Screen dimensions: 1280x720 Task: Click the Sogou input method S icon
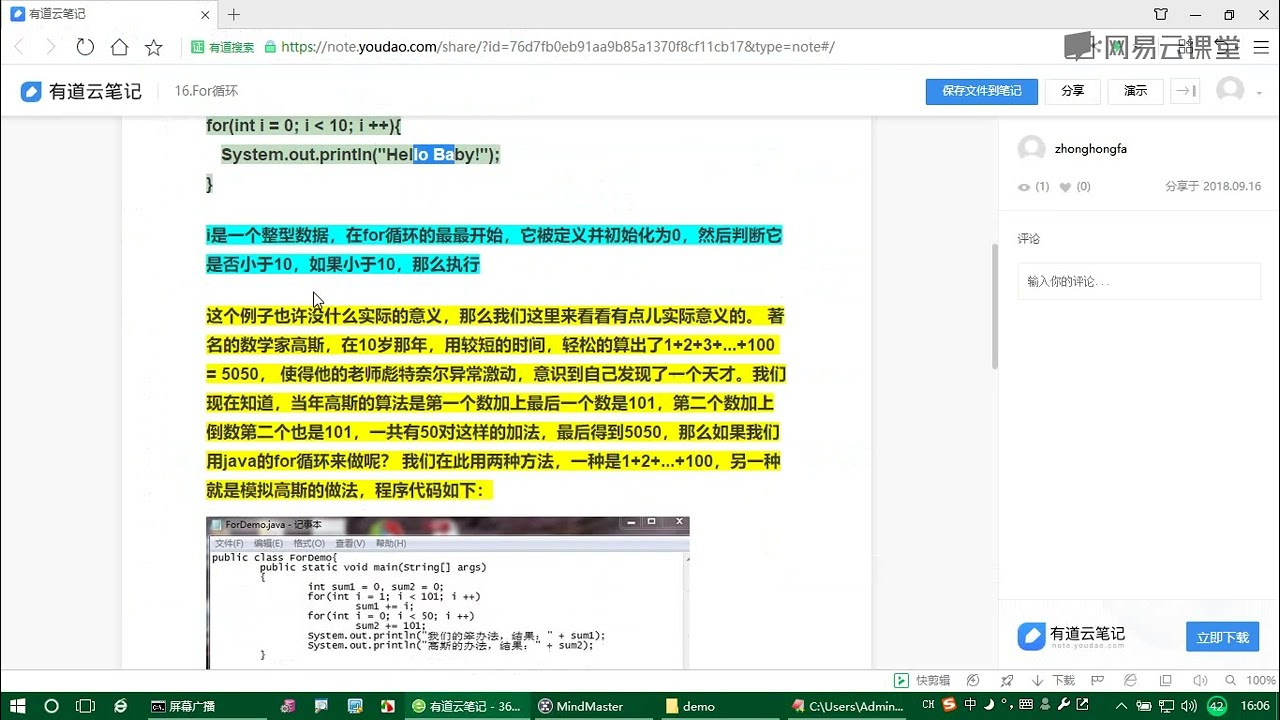(x=949, y=705)
